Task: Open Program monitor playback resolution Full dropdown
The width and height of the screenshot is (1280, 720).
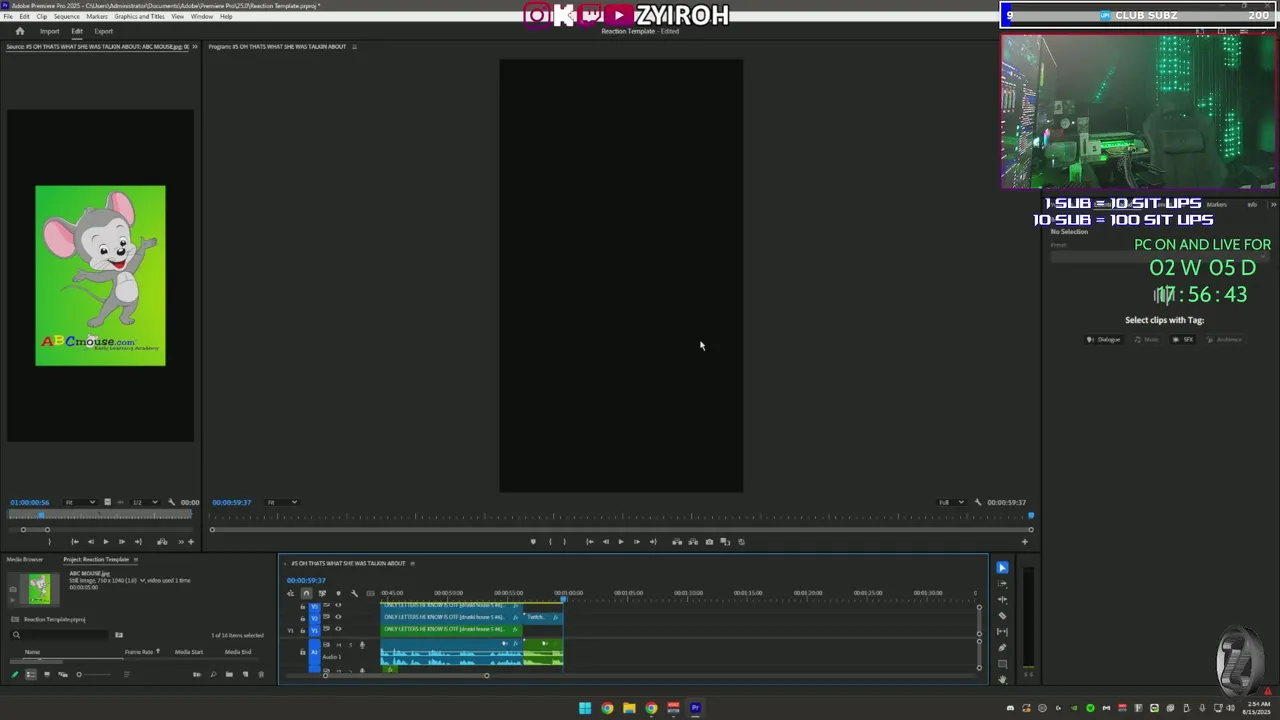Action: click(951, 502)
